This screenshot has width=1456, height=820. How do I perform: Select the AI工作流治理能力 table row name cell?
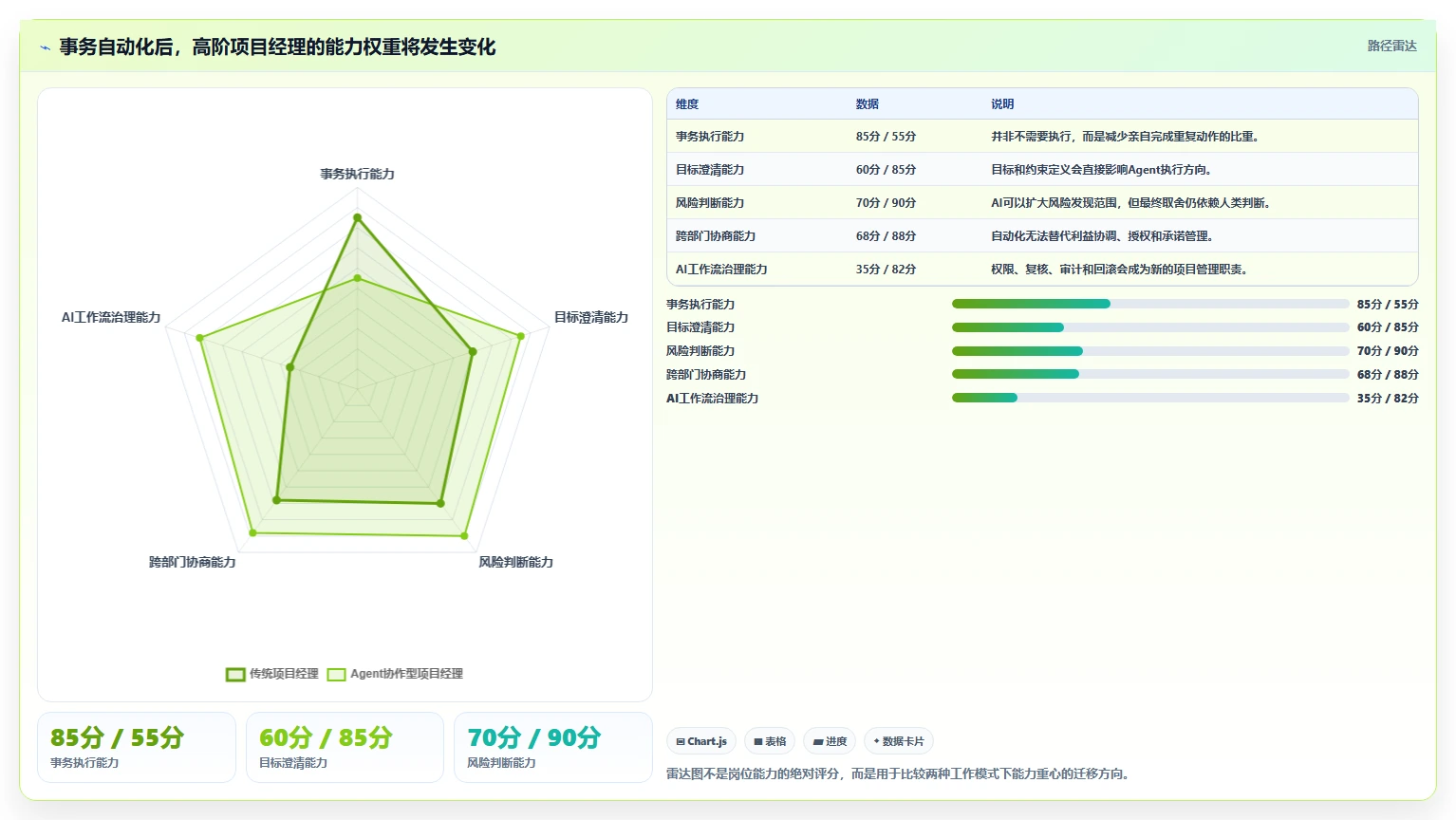721,270
